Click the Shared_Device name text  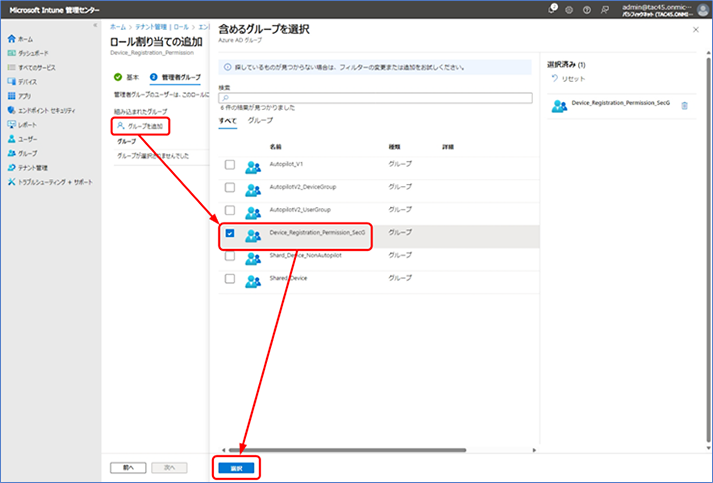tap(288, 278)
